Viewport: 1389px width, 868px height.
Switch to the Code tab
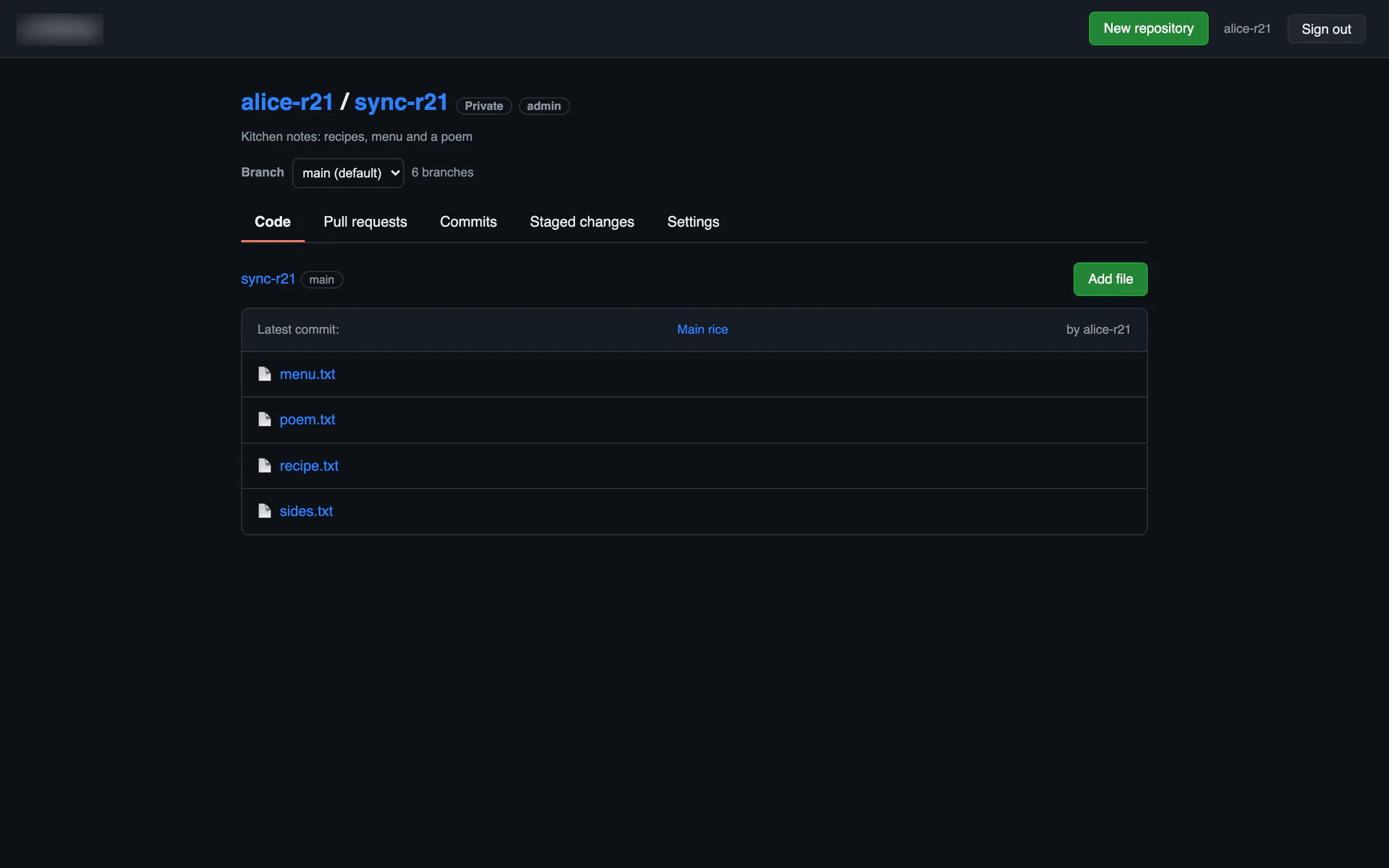273,222
